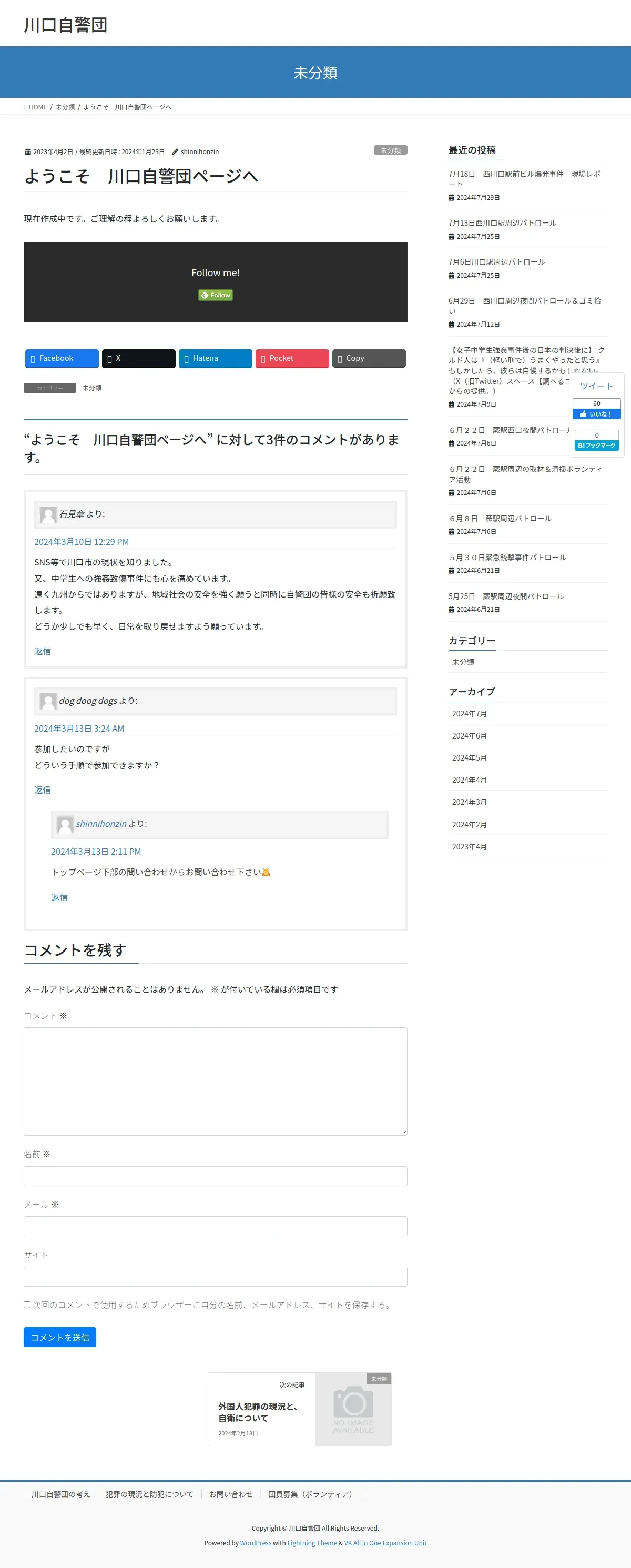The width and height of the screenshot is (631, 1568).
Task: Click the avatar of commenter dog doog dogs
Action: tap(48, 702)
